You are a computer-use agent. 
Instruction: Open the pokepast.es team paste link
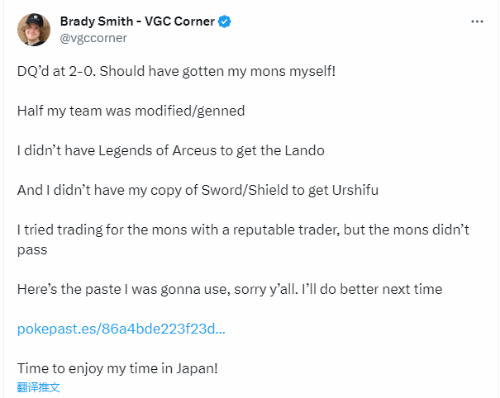[121, 329]
